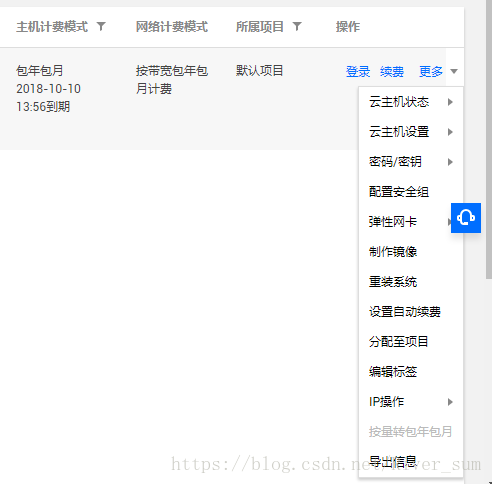Click the 续费 link
492x484 pixels.
[392, 71]
